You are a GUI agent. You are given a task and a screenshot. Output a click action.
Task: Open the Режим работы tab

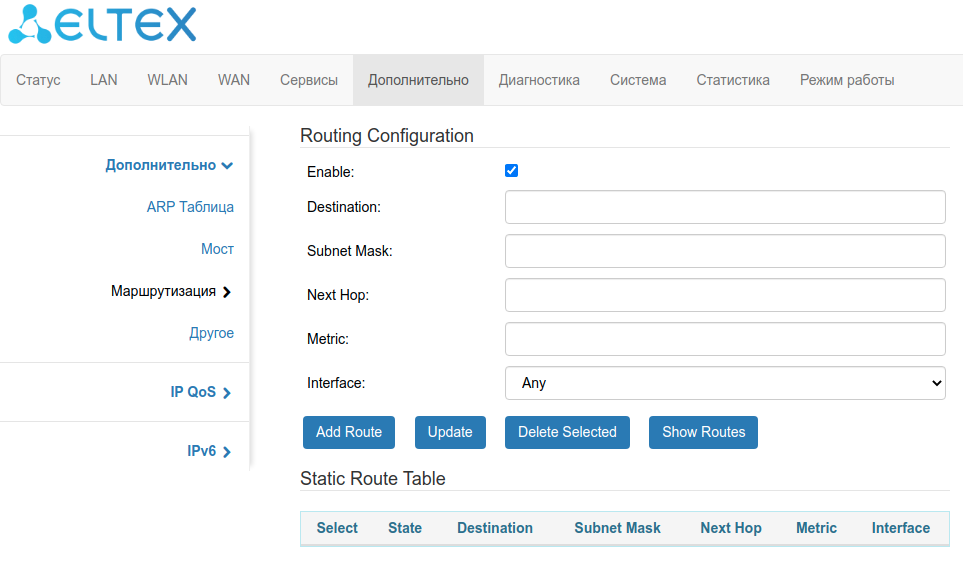tap(846, 80)
